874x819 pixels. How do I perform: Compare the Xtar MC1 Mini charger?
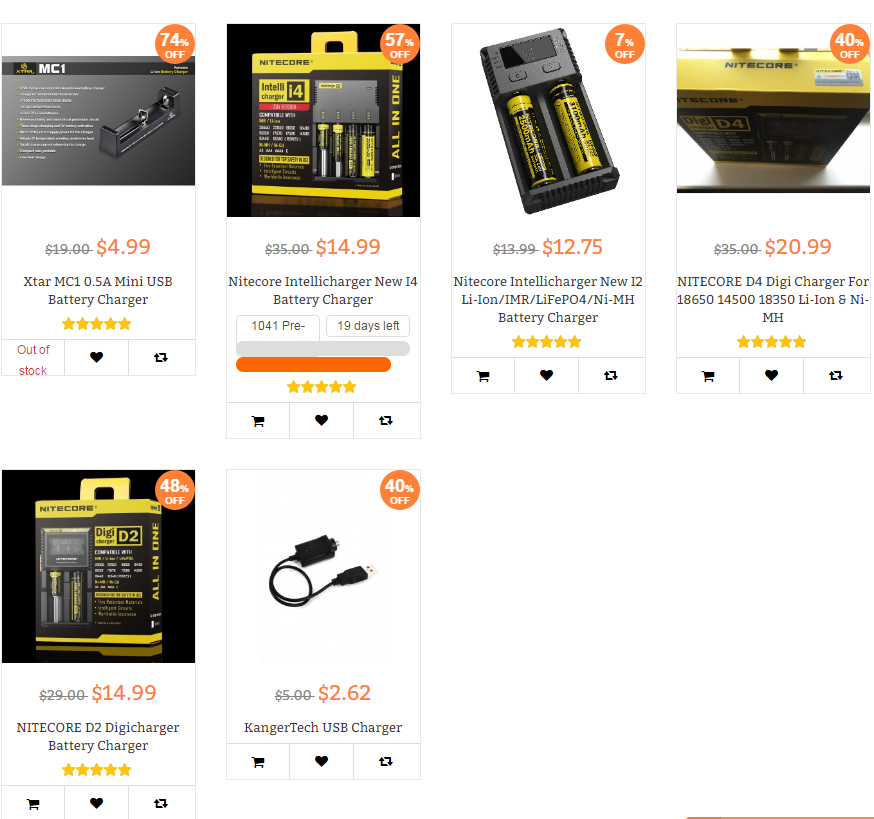pos(161,357)
